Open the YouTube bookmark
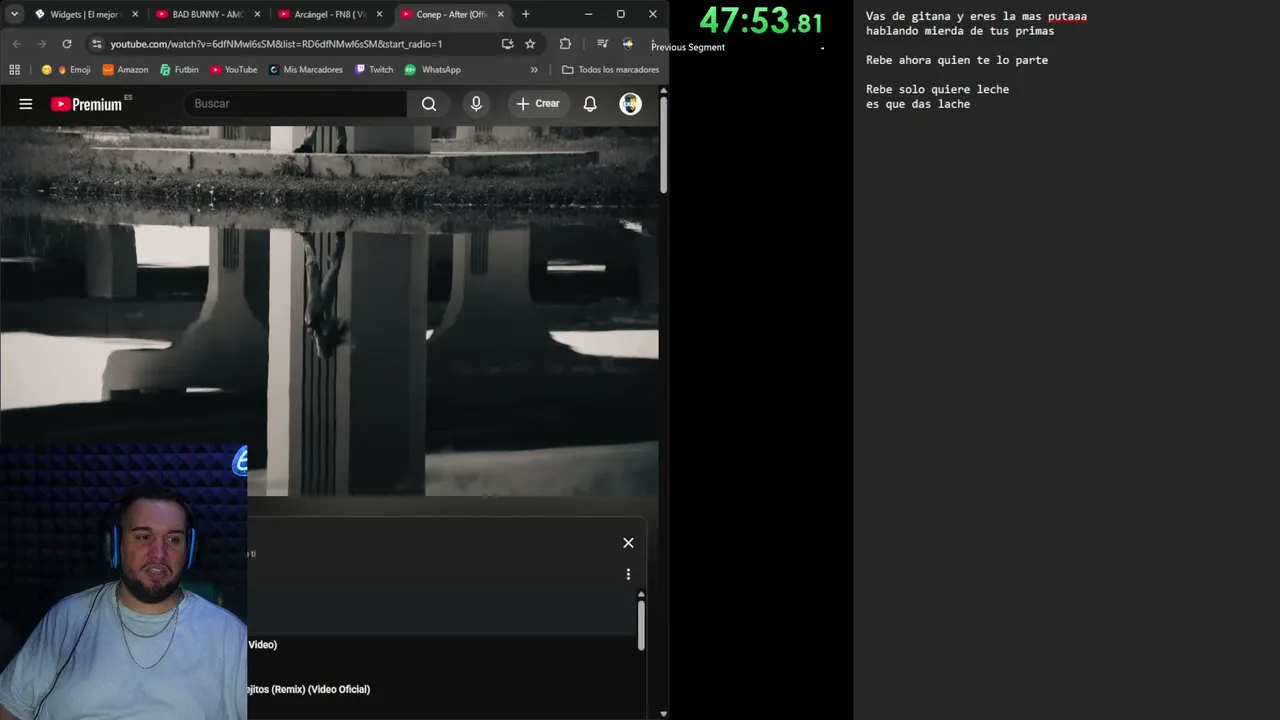Viewport: 1280px width, 720px height. 233,70
